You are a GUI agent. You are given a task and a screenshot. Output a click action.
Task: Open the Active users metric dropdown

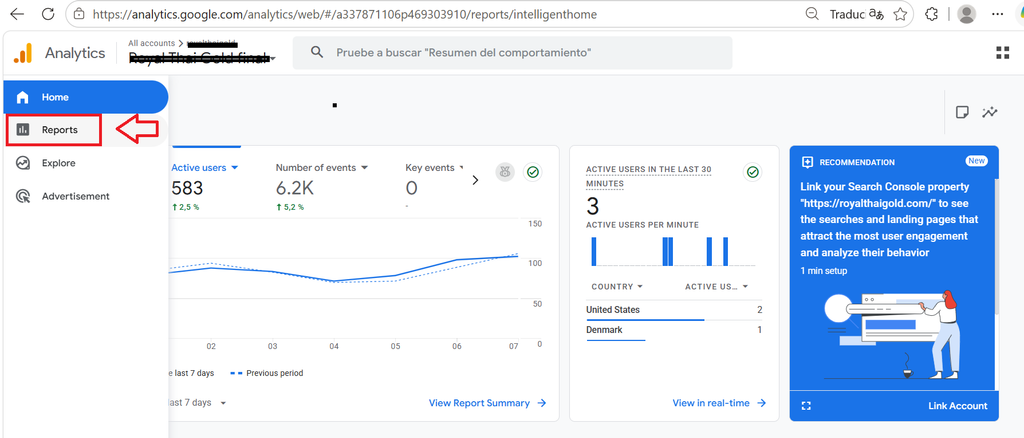coord(234,168)
